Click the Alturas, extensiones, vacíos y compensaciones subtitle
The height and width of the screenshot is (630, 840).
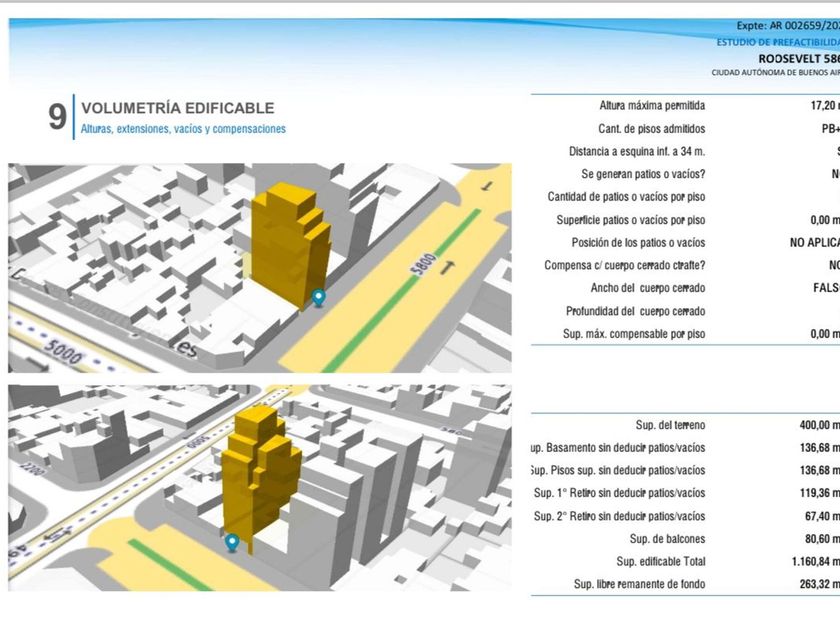tap(183, 129)
